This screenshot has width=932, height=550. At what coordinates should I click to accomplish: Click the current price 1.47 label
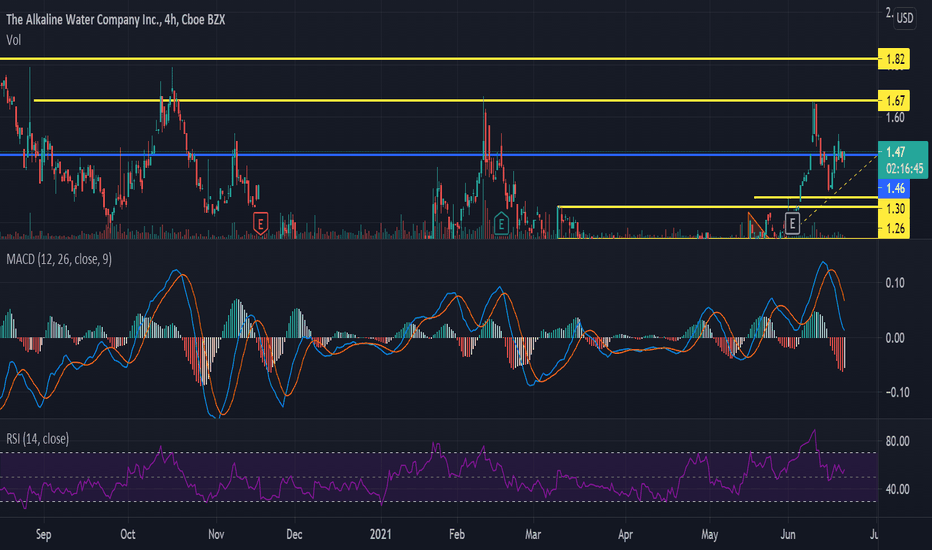[895, 152]
